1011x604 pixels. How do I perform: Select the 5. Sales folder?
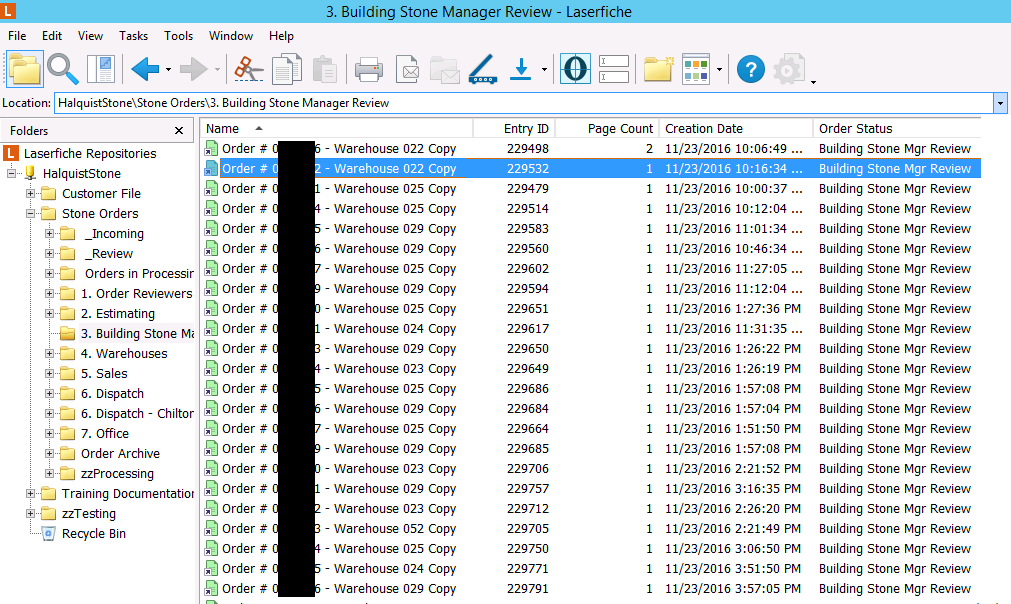(104, 374)
